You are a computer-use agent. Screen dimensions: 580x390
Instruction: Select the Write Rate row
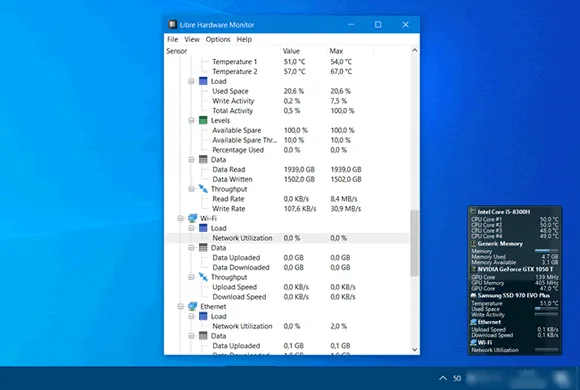click(287, 209)
